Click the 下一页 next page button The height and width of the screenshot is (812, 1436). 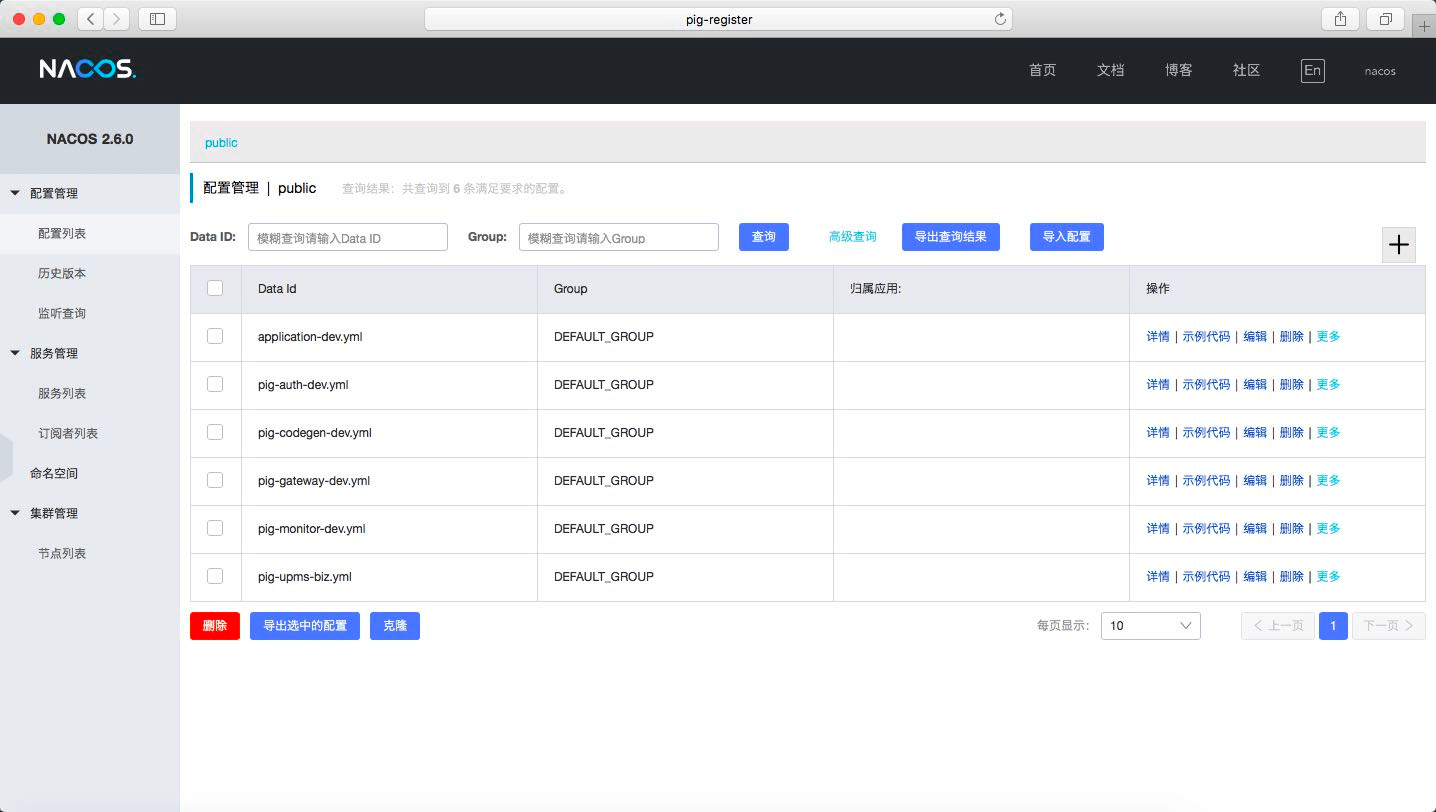click(1389, 626)
